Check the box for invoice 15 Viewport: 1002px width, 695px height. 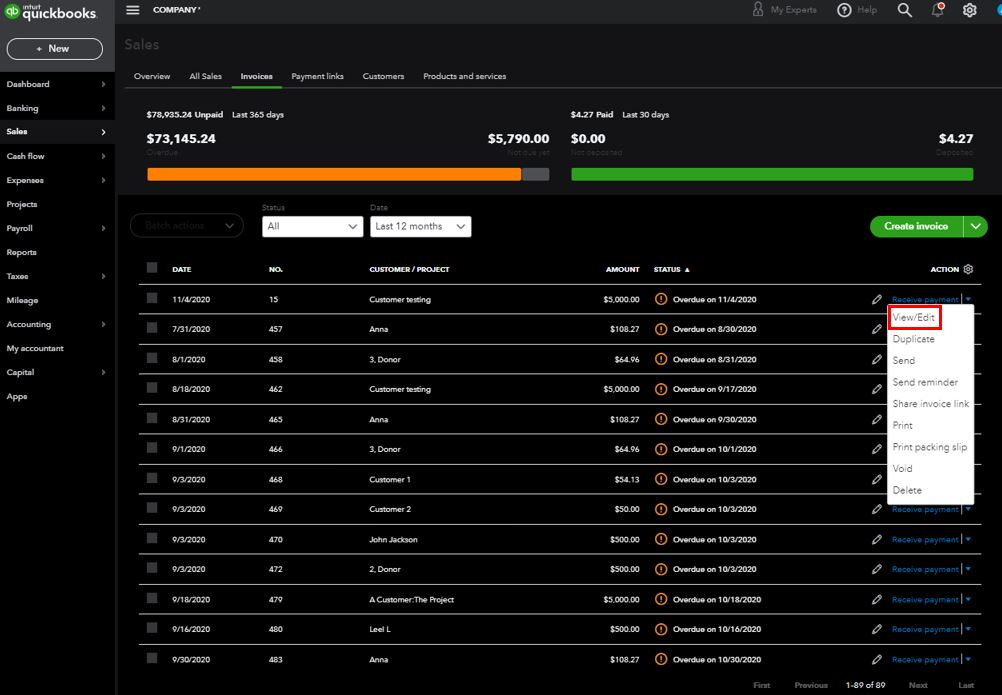tap(152, 298)
